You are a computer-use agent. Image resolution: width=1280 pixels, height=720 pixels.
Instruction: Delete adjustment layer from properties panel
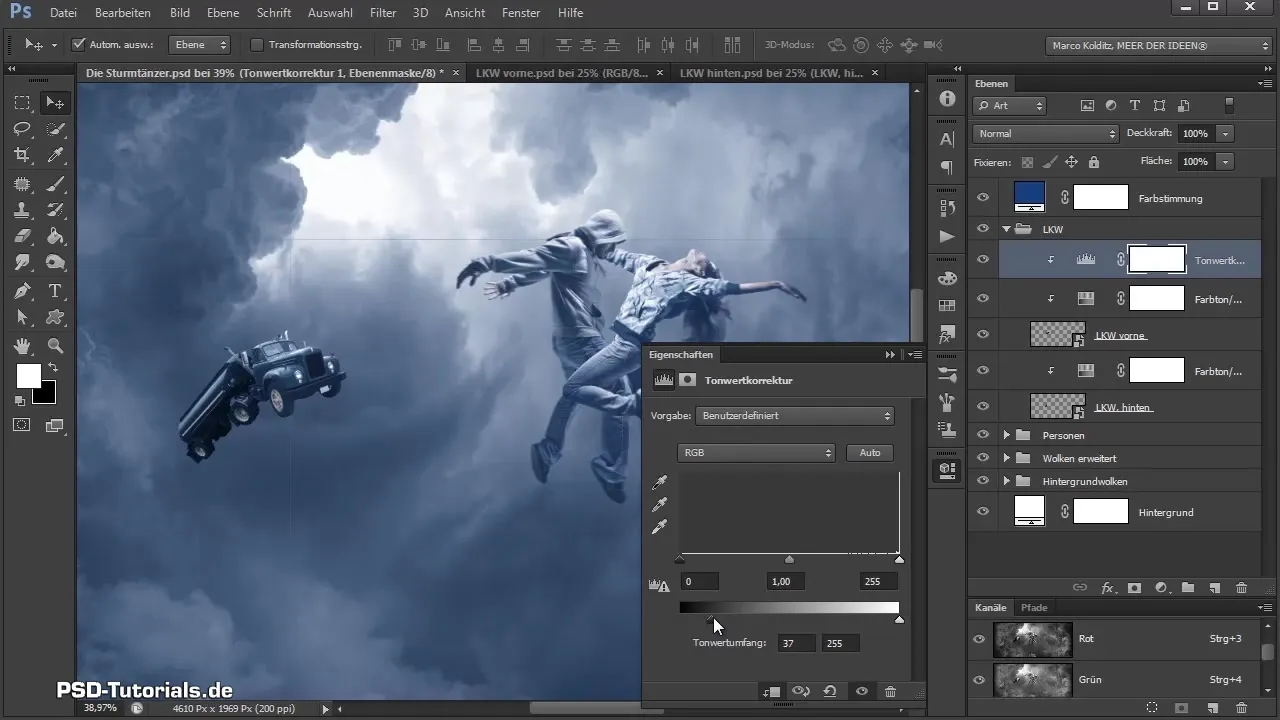coord(890,691)
